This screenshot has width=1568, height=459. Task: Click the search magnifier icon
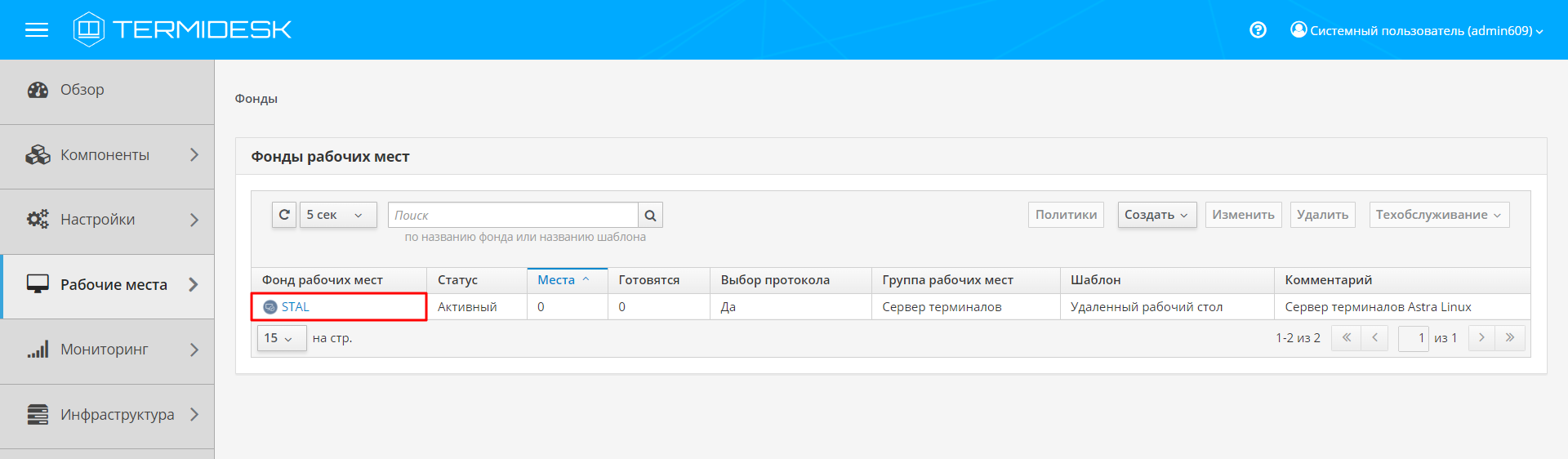tap(650, 216)
